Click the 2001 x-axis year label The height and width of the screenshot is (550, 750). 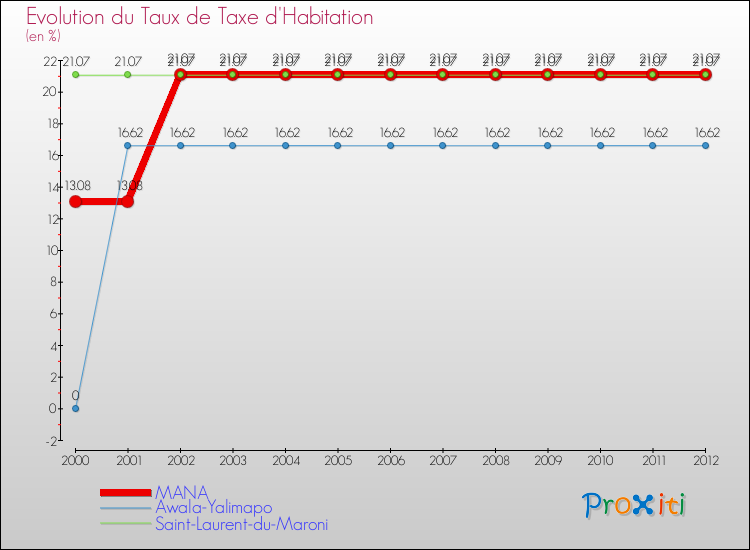point(129,461)
